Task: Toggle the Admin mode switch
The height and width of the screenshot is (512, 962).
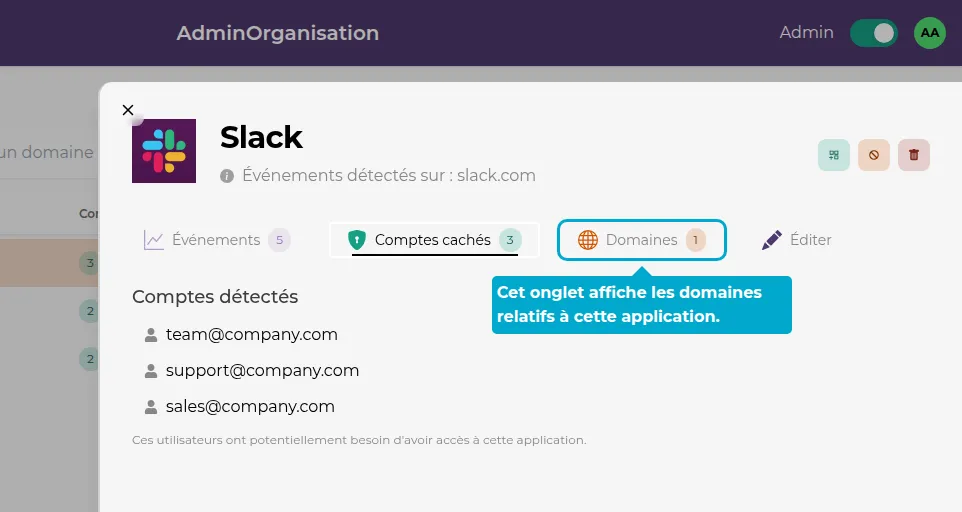Action: (874, 33)
